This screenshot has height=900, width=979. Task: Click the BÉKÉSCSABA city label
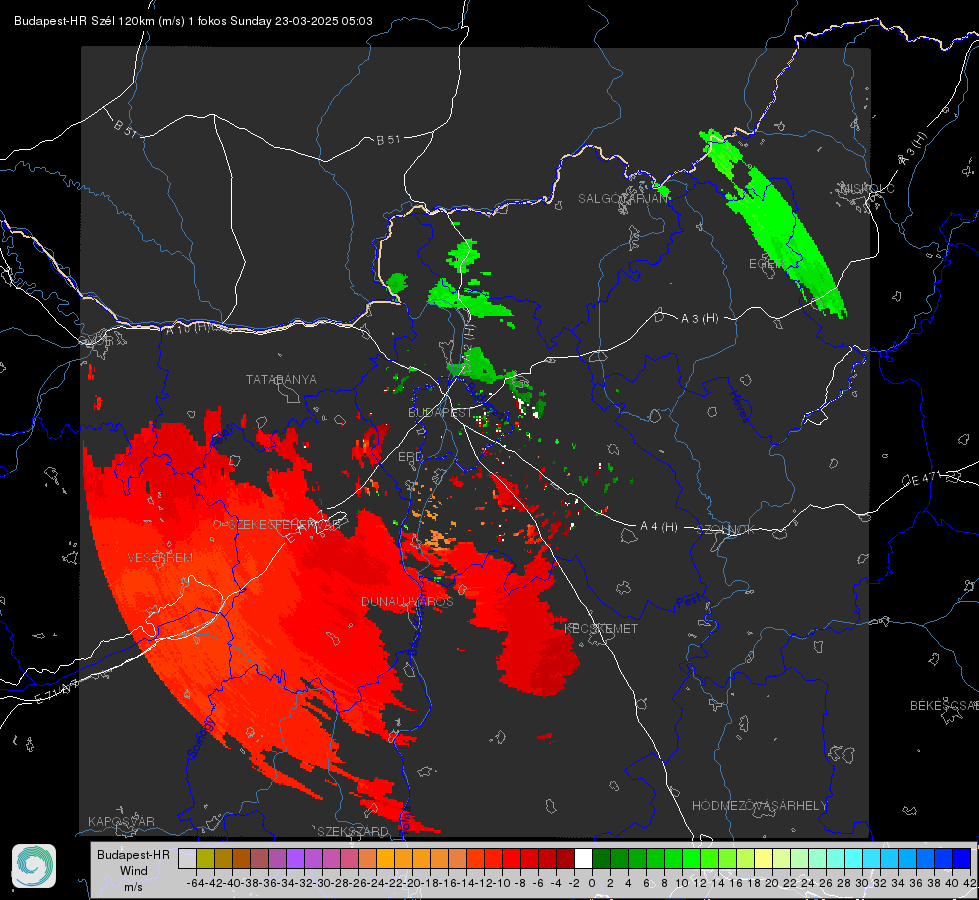click(944, 705)
